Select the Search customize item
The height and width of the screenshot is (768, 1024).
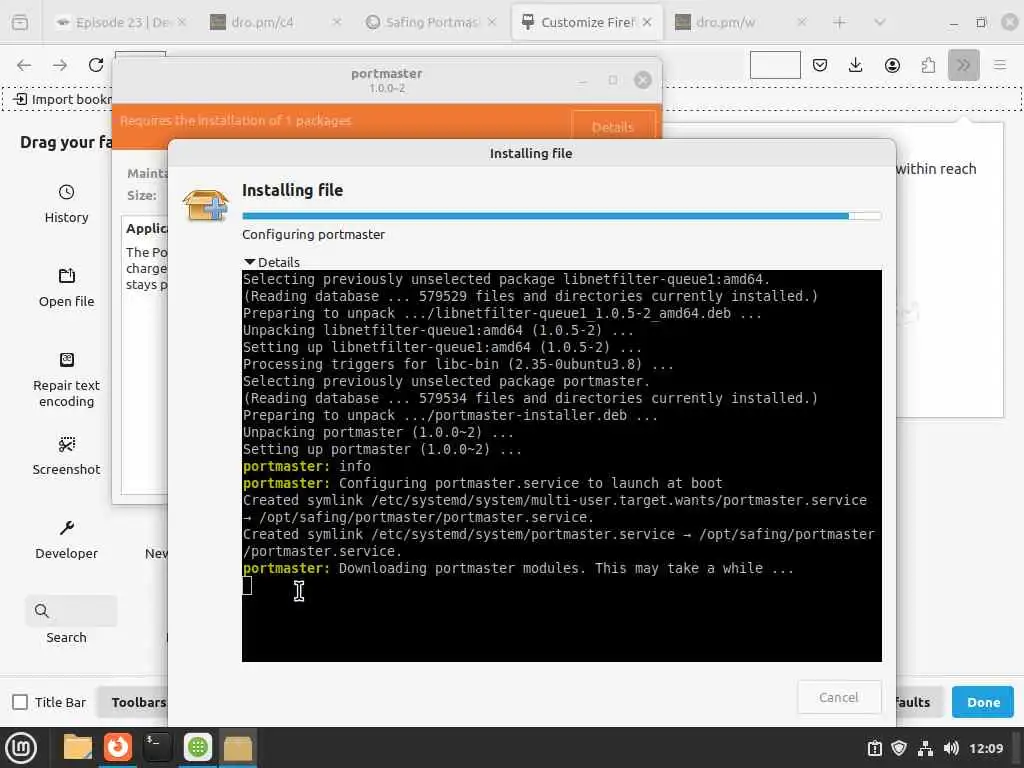click(x=71, y=620)
